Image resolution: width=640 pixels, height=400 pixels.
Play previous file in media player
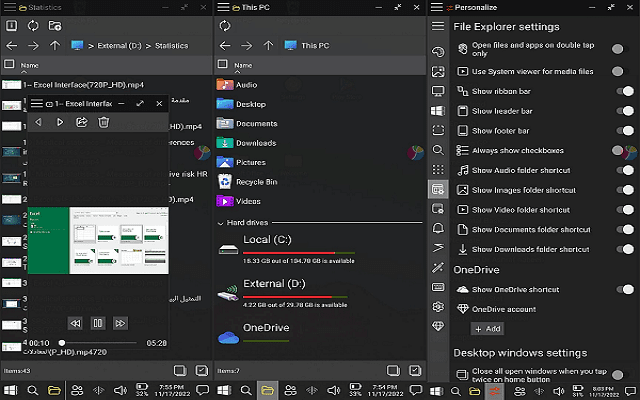38,122
